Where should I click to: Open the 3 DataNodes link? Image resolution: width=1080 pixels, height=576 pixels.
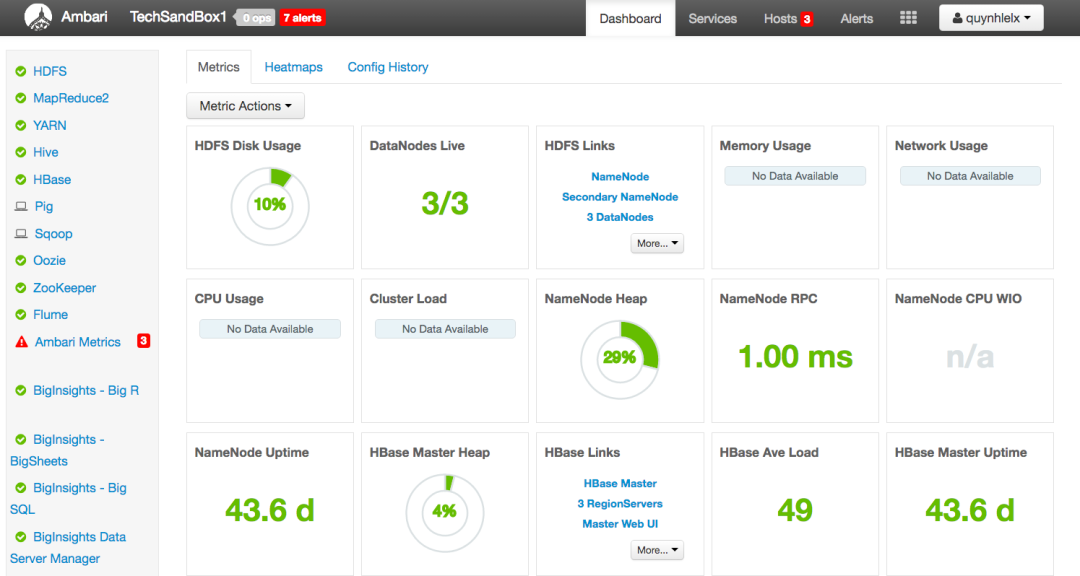[x=620, y=217]
